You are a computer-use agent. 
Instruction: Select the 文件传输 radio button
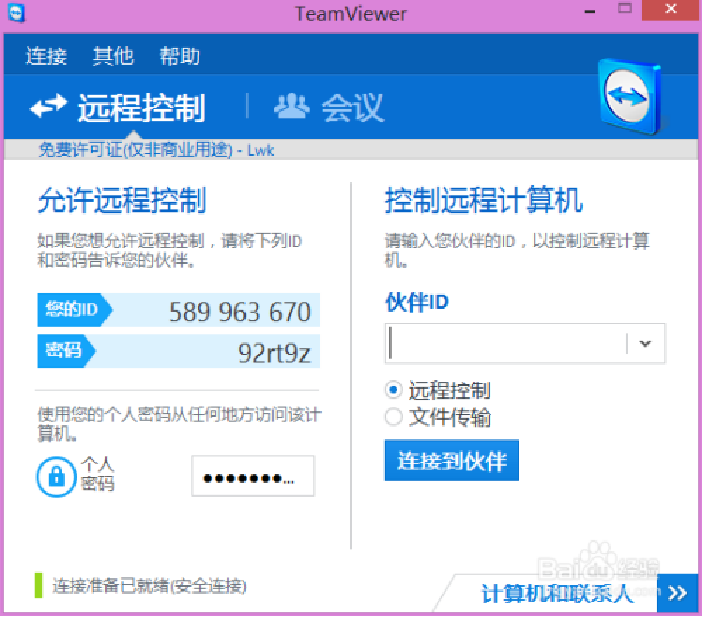[x=393, y=417]
